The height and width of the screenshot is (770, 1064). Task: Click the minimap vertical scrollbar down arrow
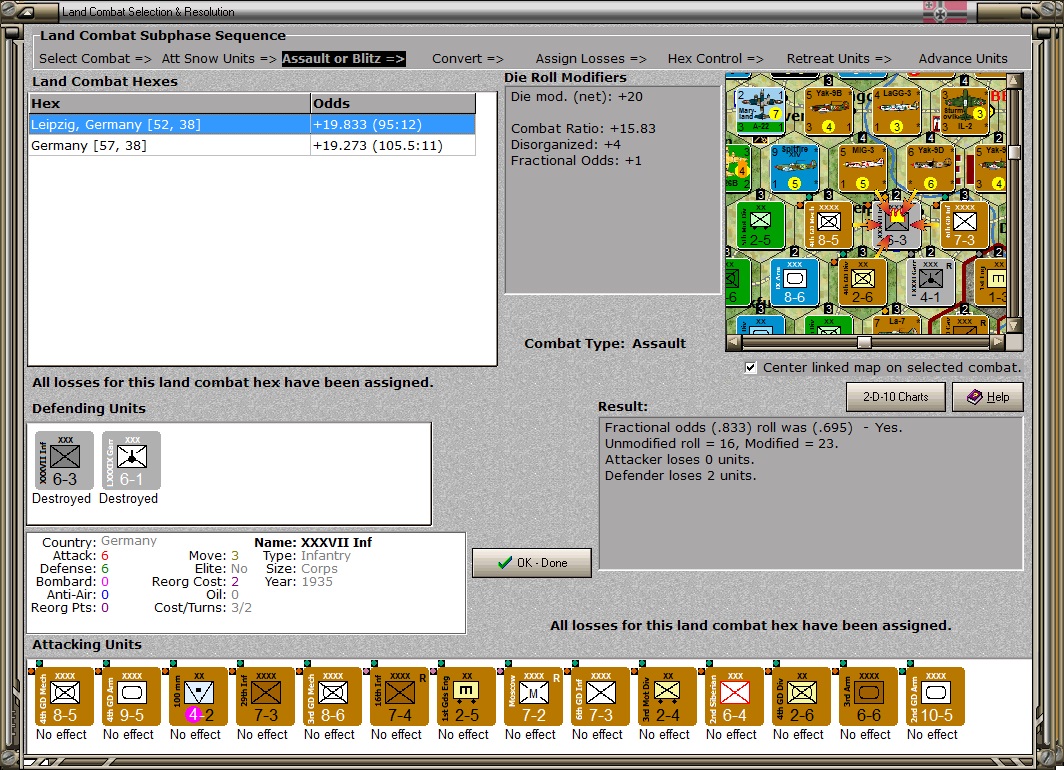pos(1014,326)
